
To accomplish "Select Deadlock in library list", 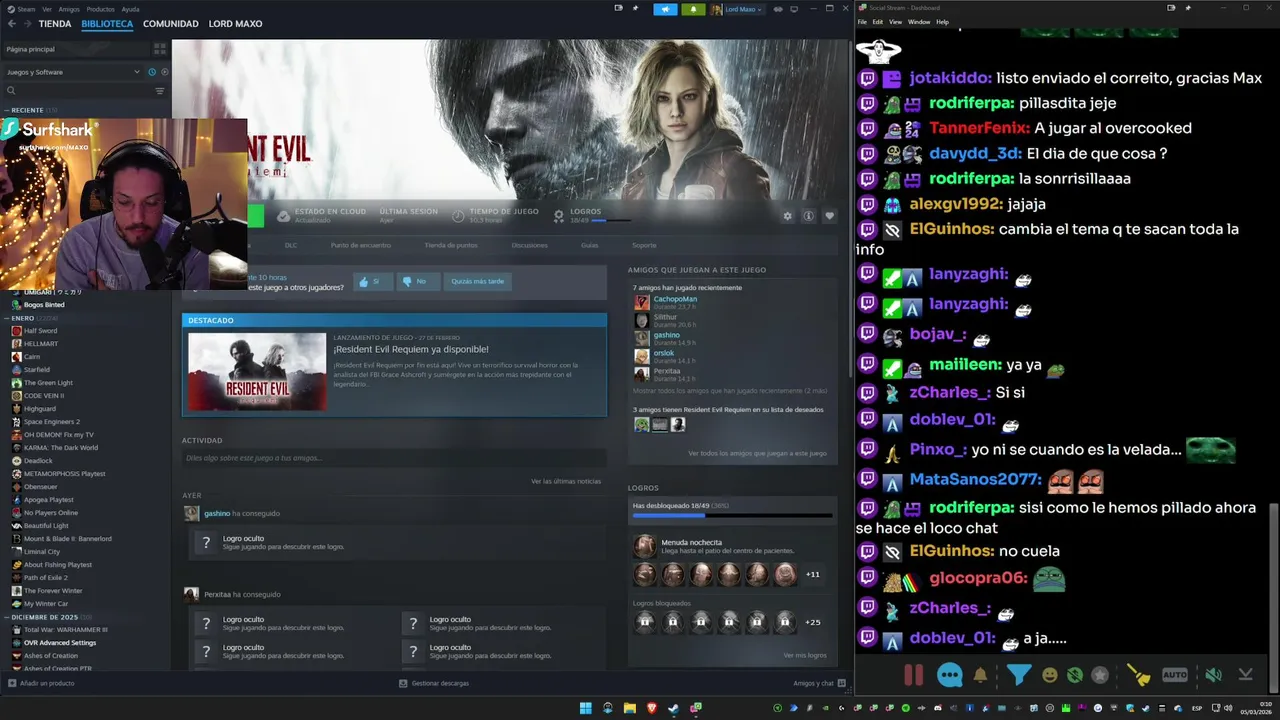I will pyautogui.click(x=37, y=461).
